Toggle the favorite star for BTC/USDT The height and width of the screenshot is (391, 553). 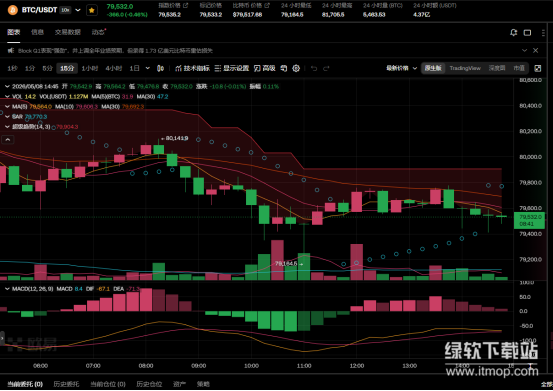pyautogui.click(x=92, y=10)
